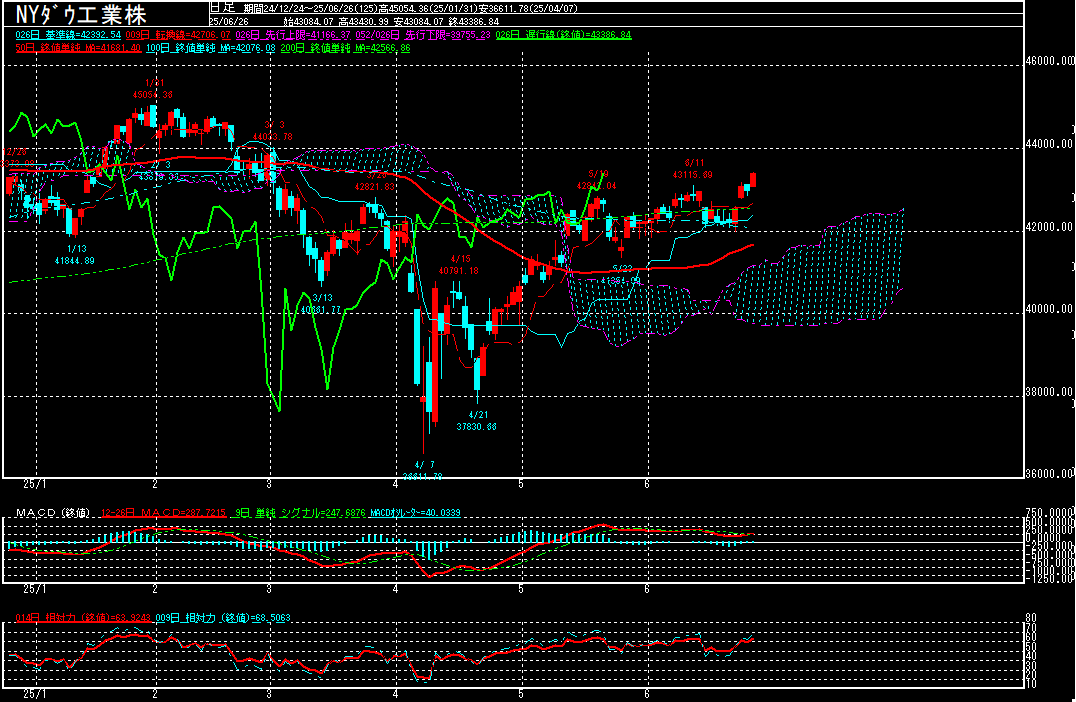Click the 25/1 label under the RSI panel
Screen dimensions: 1076x702
pos(35,694)
